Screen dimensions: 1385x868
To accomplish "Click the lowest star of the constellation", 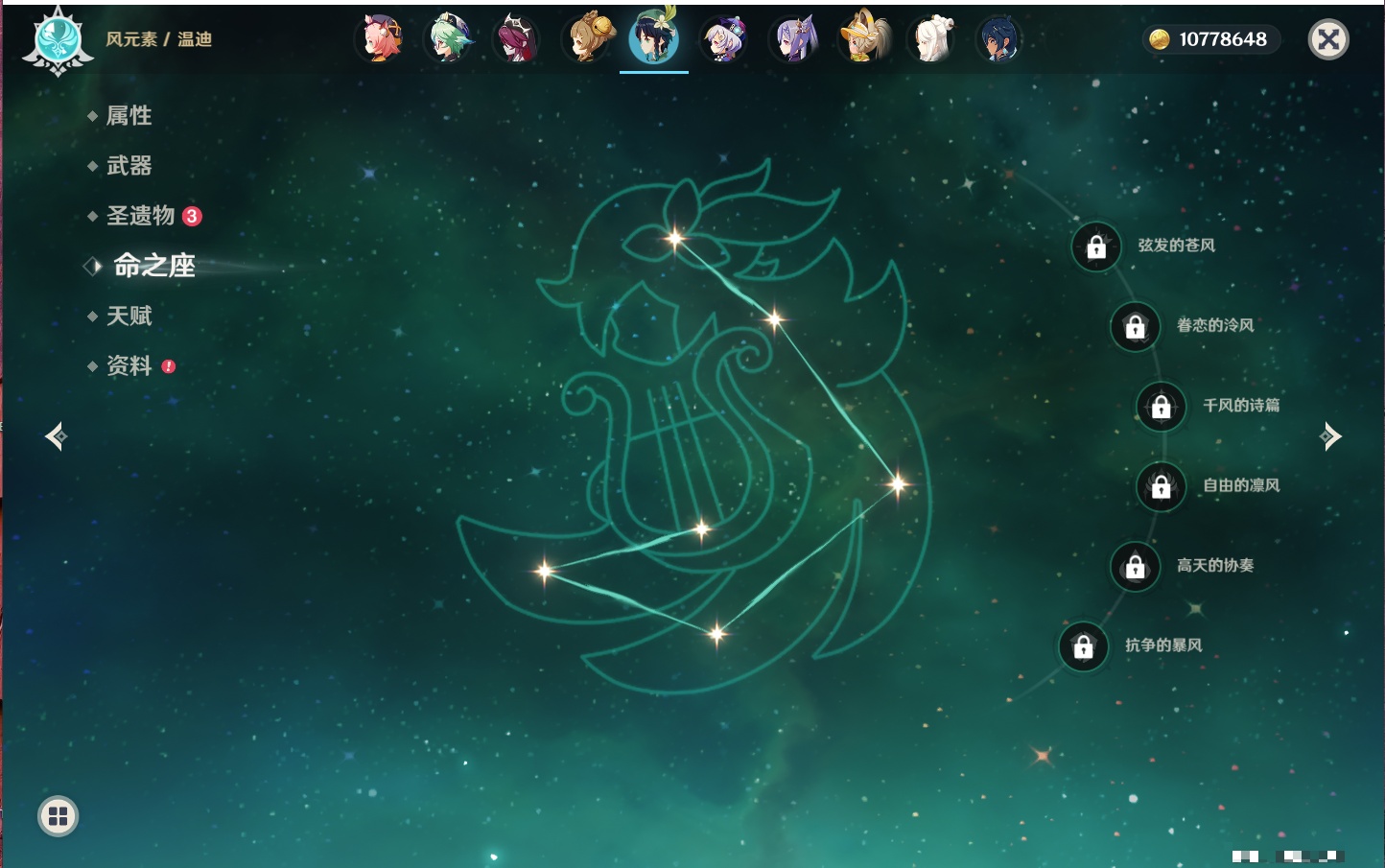I will click(716, 633).
